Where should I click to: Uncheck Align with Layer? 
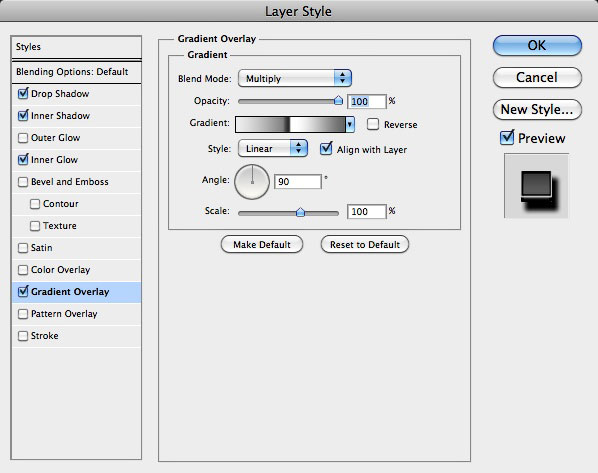click(x=326, y=148)
